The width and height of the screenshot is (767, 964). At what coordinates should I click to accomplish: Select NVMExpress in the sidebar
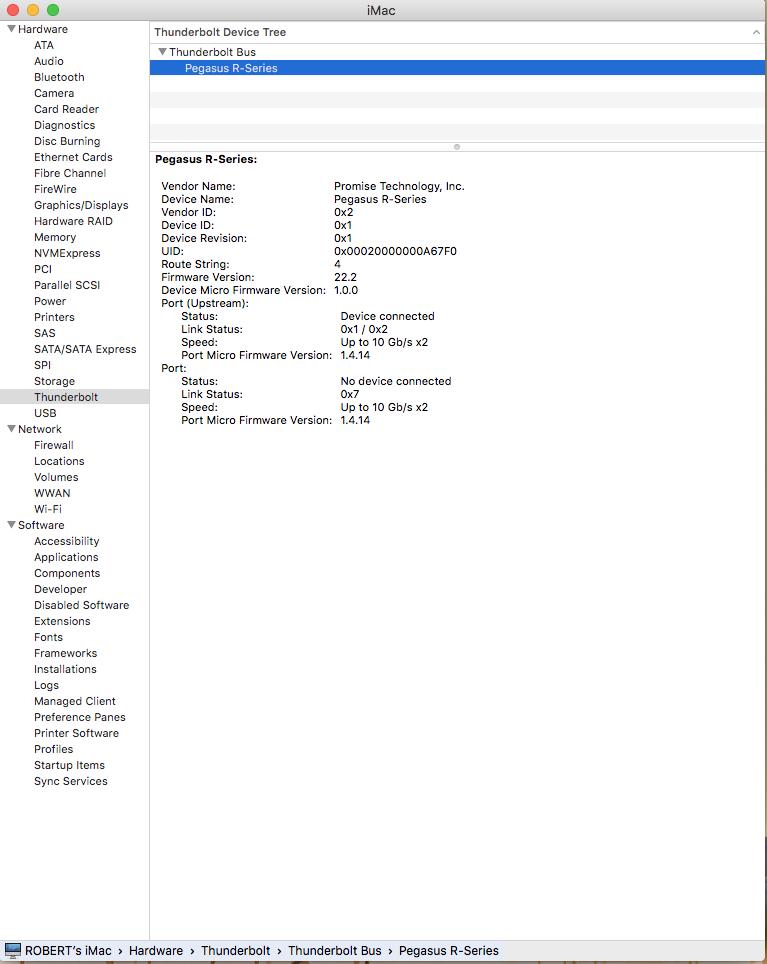pos(67,253)
